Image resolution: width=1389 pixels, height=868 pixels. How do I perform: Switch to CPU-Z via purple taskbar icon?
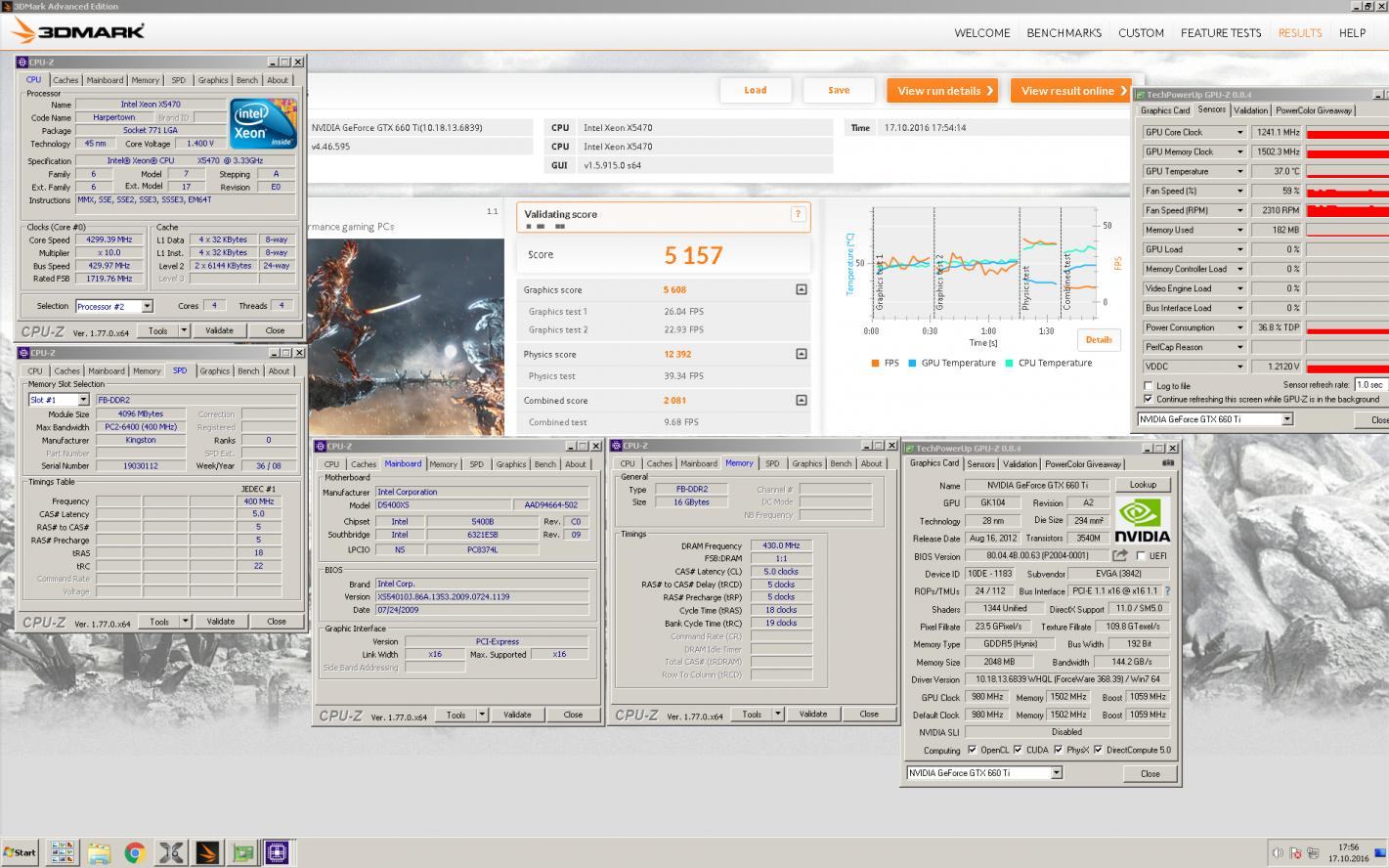point(277,852)
